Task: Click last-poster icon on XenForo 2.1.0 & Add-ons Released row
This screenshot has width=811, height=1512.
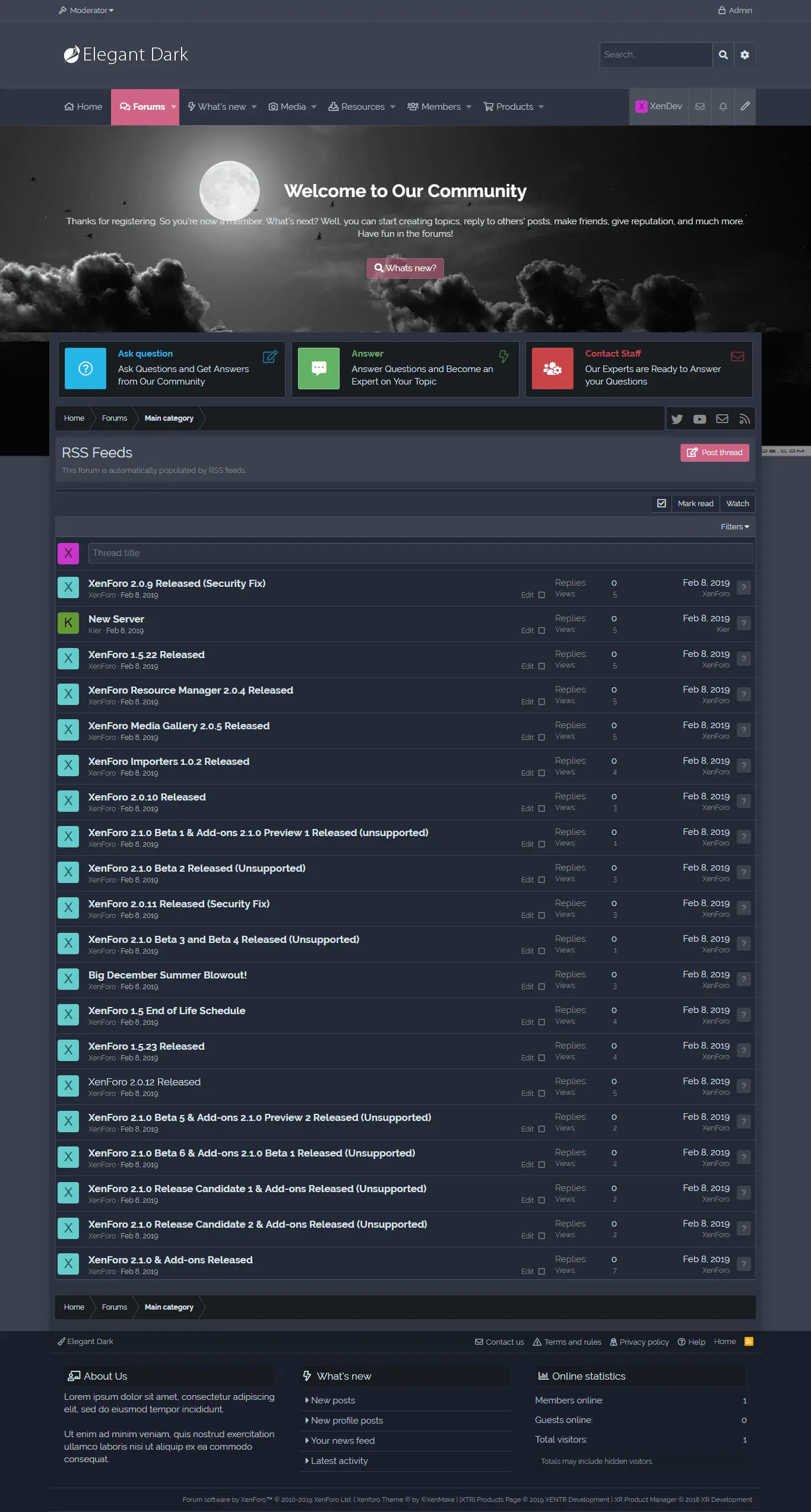Action: tap(743, 1264)
